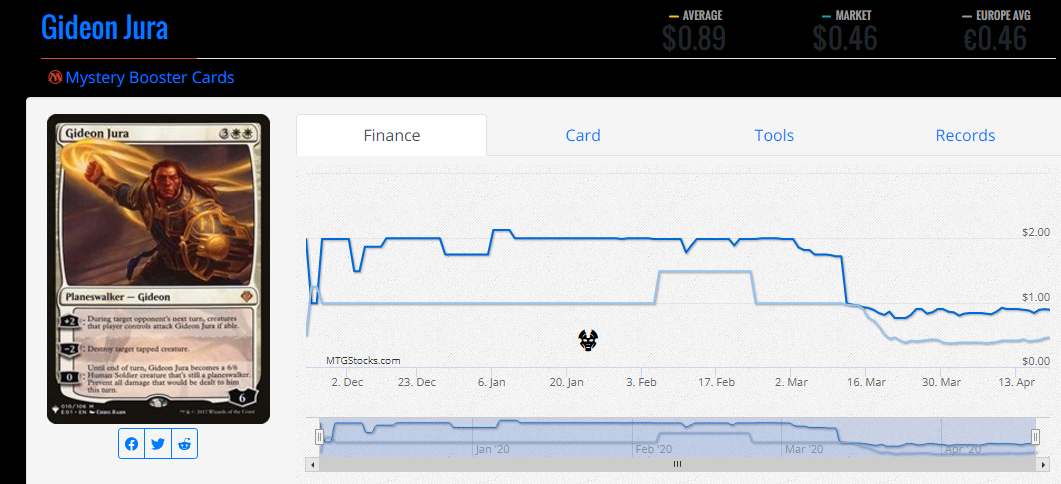The height and width of the screenshot is (484, 1061).
Task: Click the 2. Mar axis label
Action: (791, 382)
